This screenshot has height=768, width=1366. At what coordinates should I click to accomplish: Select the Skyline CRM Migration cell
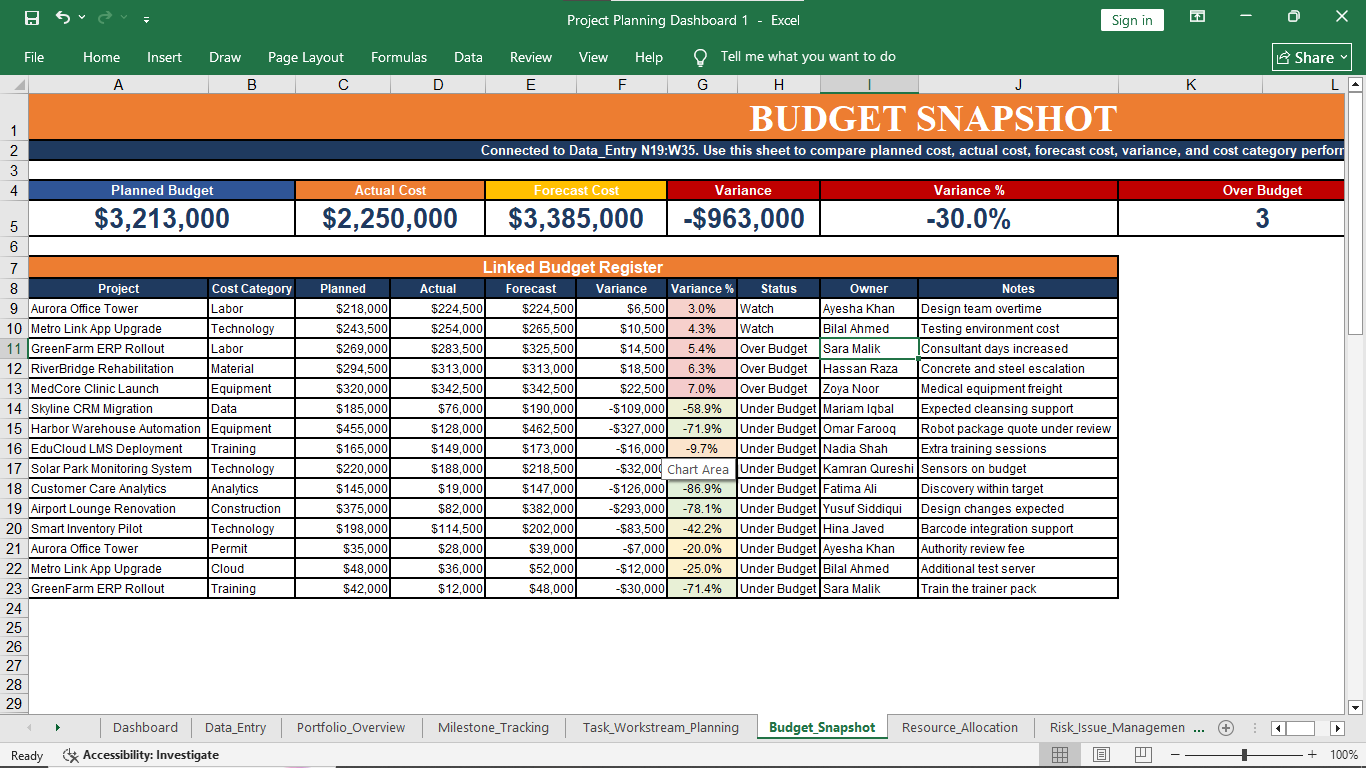(118, 409)
